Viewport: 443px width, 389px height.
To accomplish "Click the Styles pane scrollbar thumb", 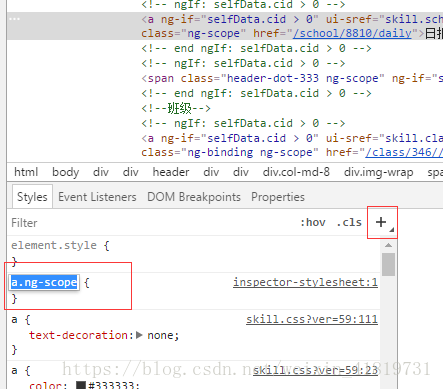I will click(388, 264).
